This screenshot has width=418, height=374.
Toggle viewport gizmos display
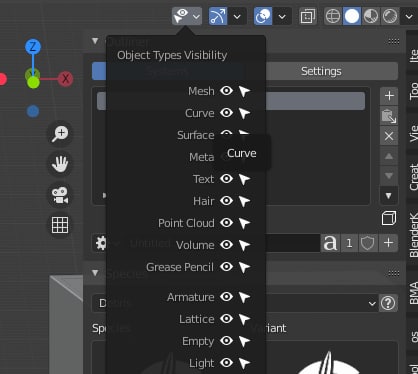218,16
